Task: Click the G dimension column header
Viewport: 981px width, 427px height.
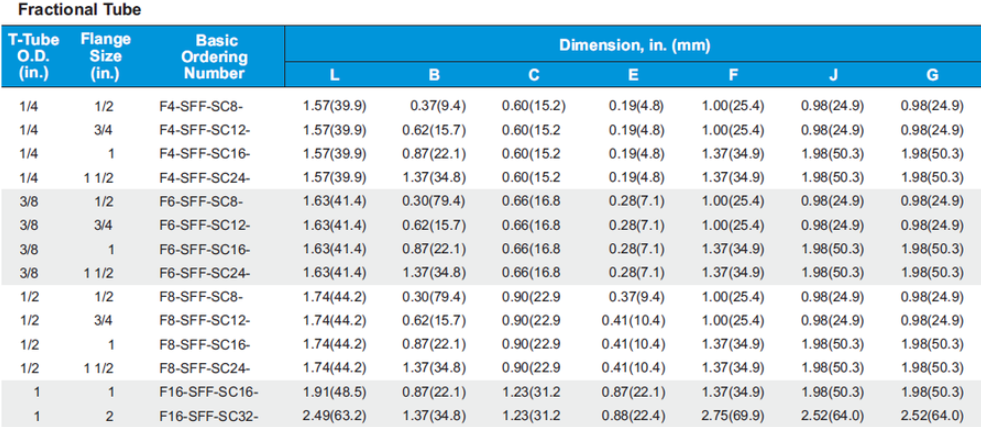Action: [x=932, y=75]
